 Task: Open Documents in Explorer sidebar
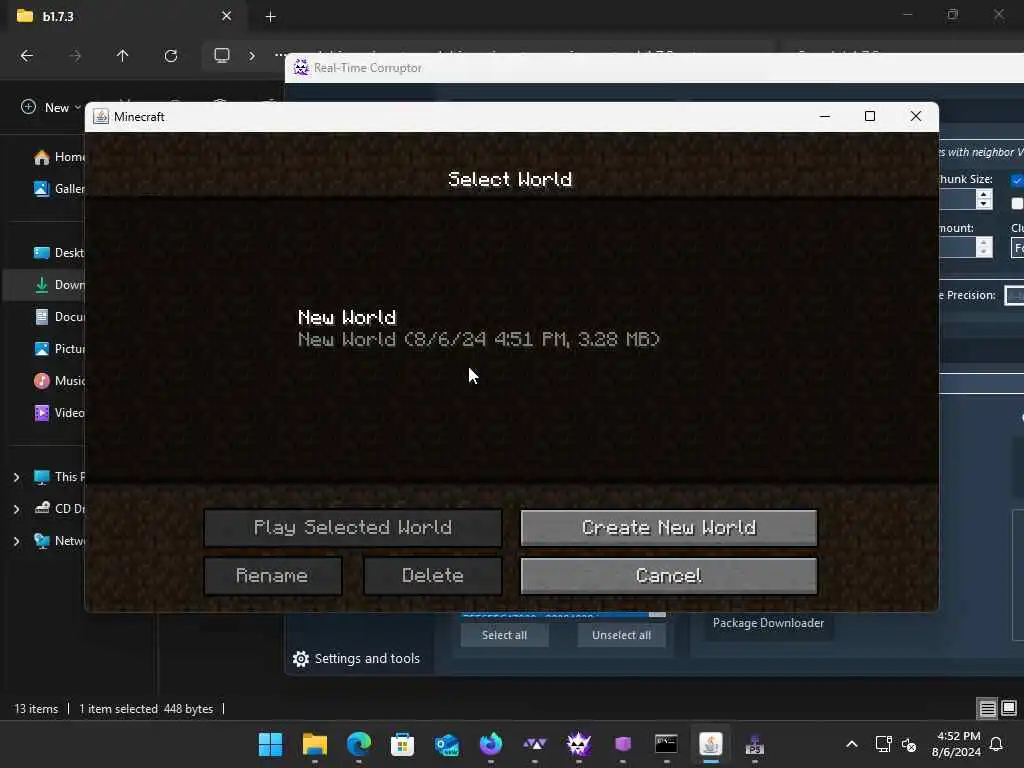59,317
